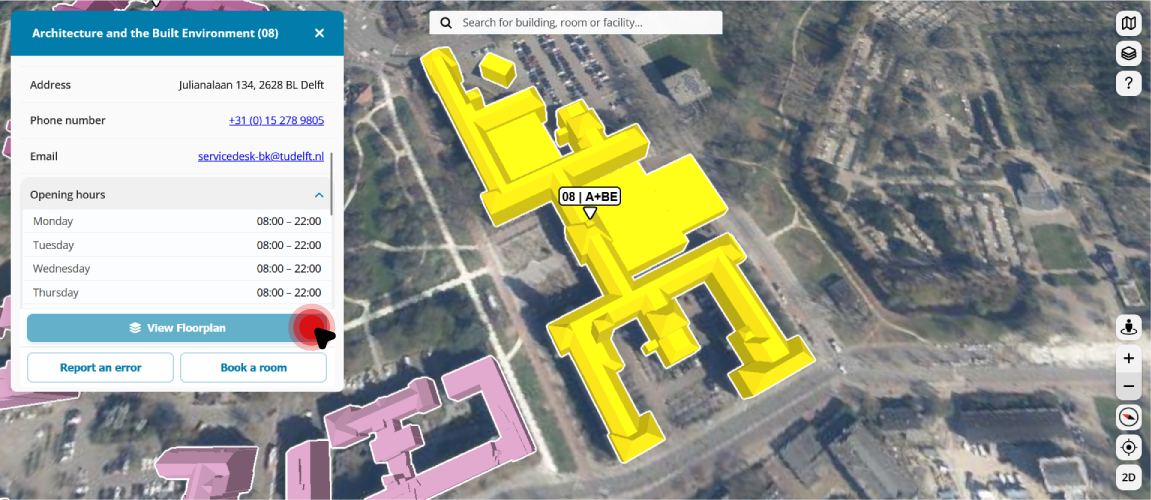The height and width of the screenshot is (500, 1151).
Task: Click the info panel scrollbar
Action: (333, 184)
